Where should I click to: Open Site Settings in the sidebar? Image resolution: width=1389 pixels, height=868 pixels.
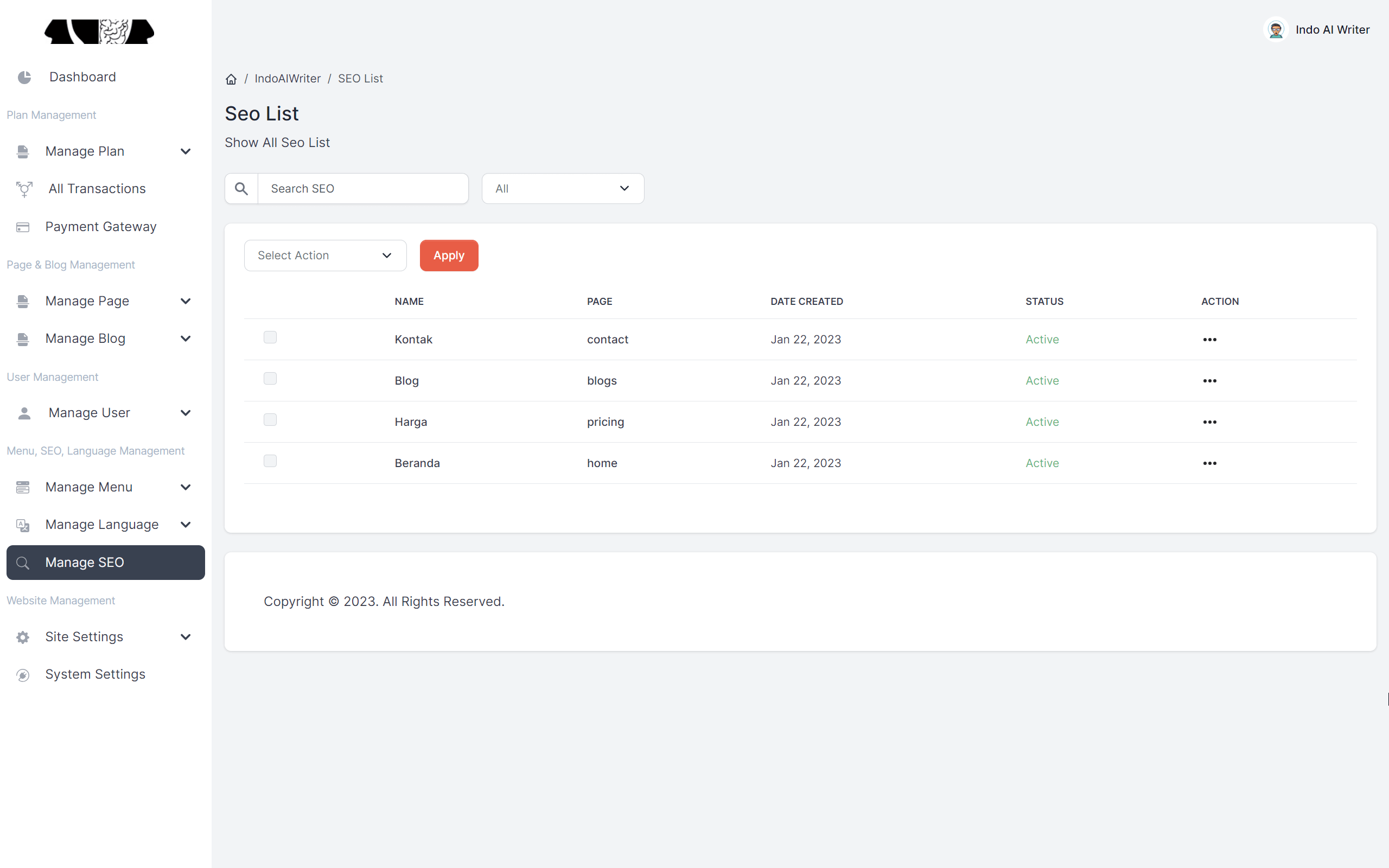[84, 637]
